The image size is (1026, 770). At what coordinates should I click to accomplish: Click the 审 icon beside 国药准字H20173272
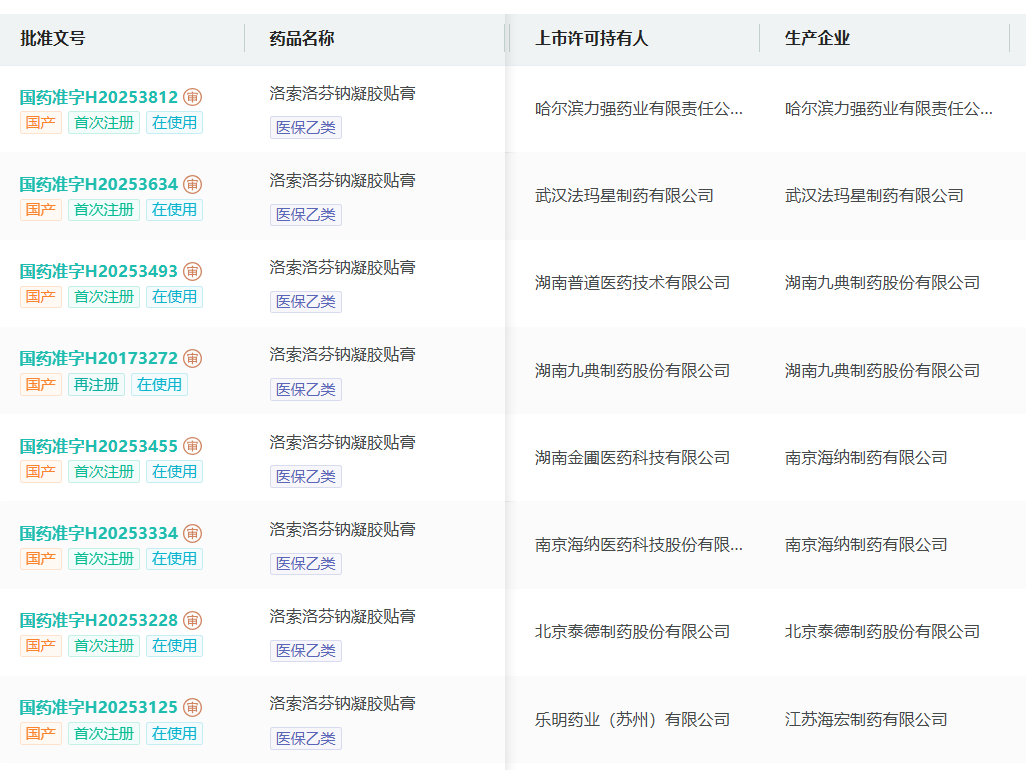coord(192,359)
